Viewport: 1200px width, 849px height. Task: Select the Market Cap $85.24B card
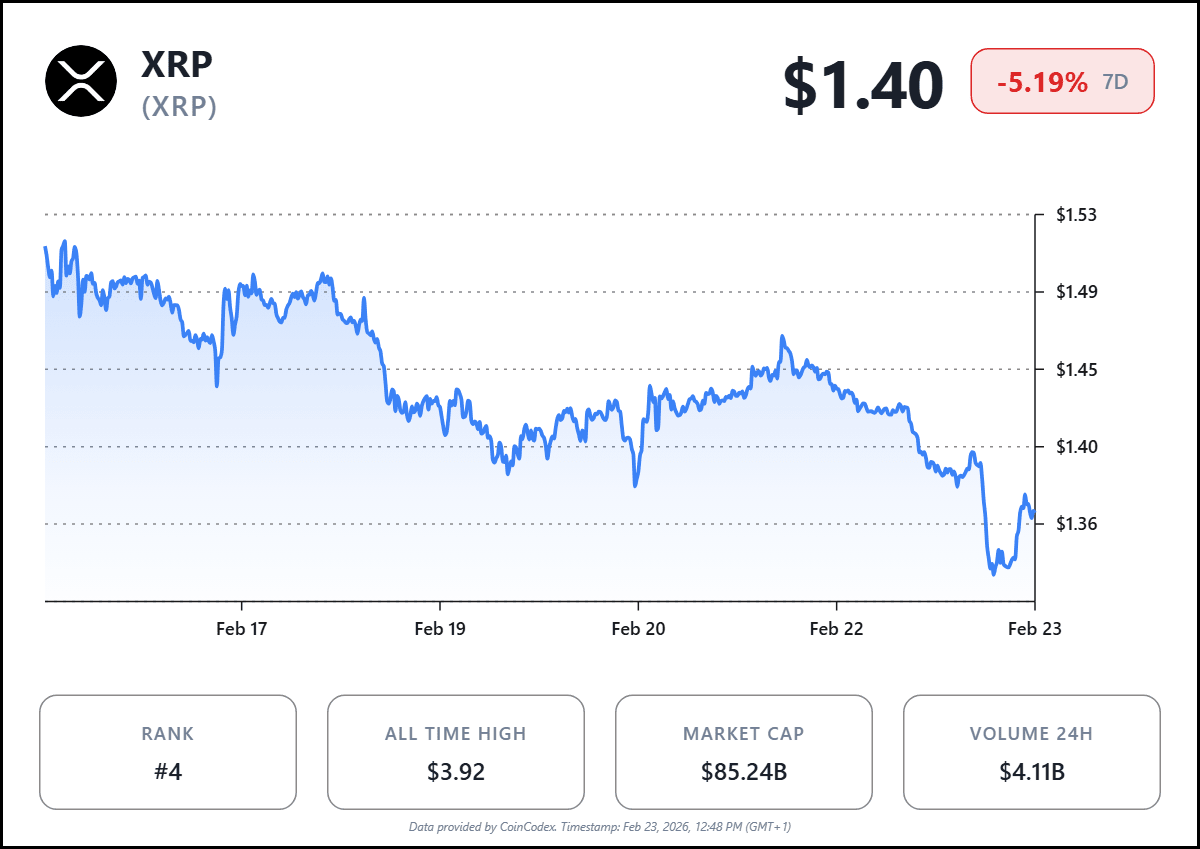(x=743, y=752)
